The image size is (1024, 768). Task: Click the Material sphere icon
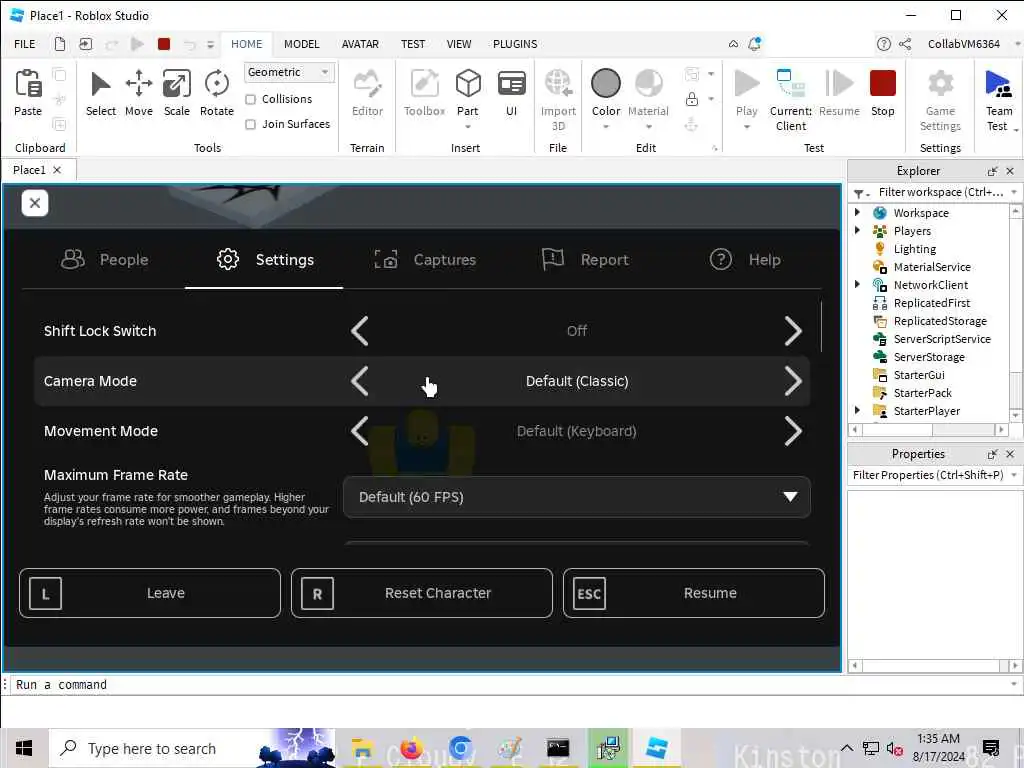point(648,84)
